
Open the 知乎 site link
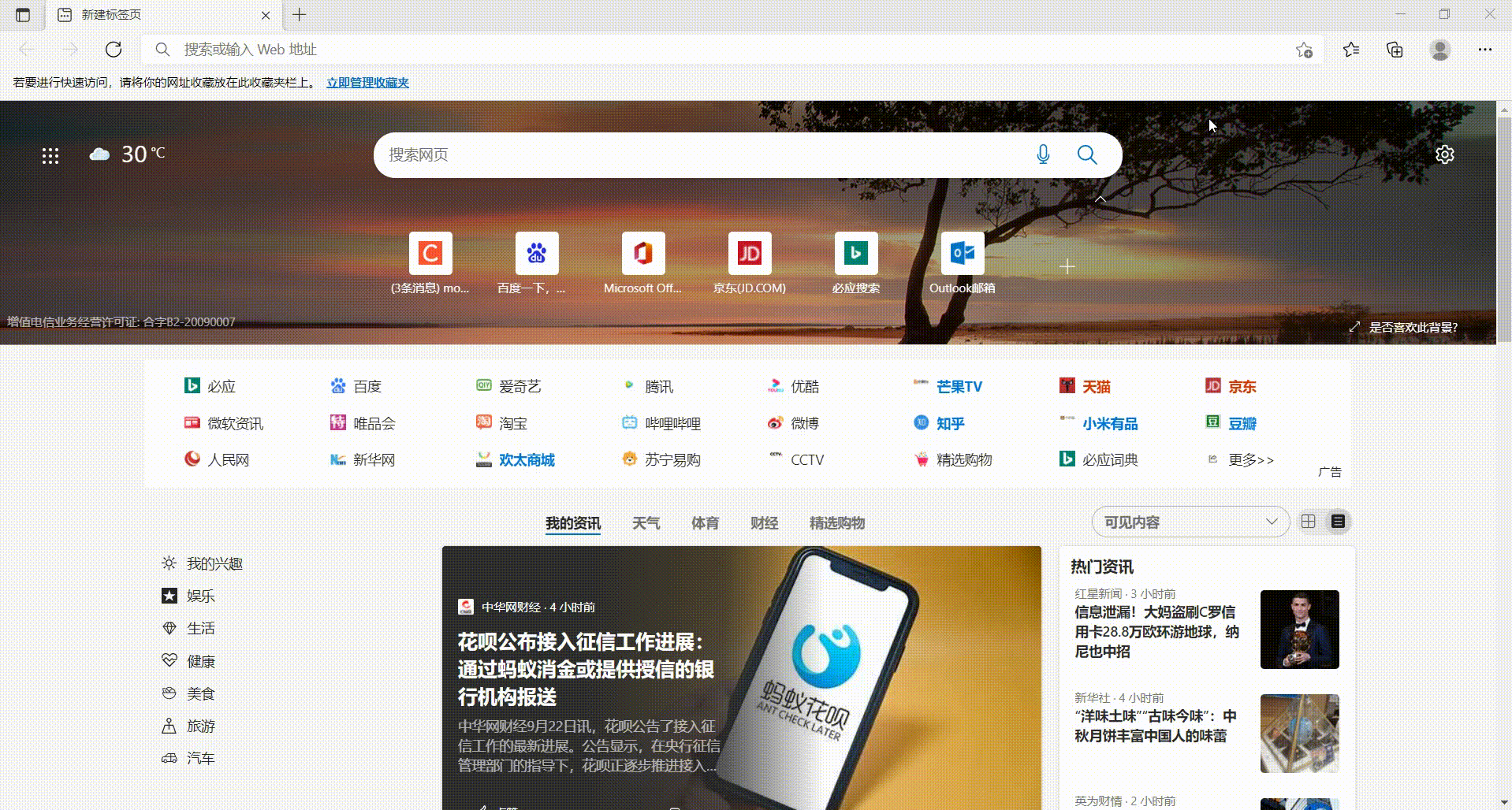pyautogui.click(x=939, y=423)
